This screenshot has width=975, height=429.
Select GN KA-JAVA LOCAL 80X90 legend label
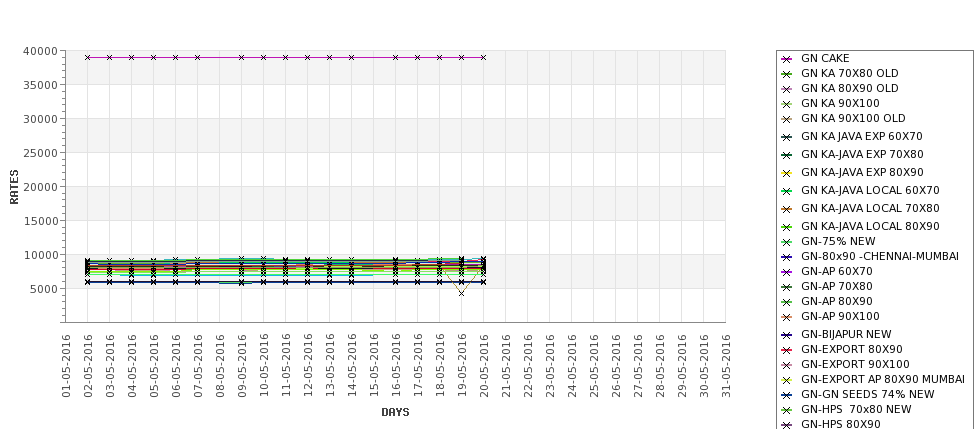870,226
